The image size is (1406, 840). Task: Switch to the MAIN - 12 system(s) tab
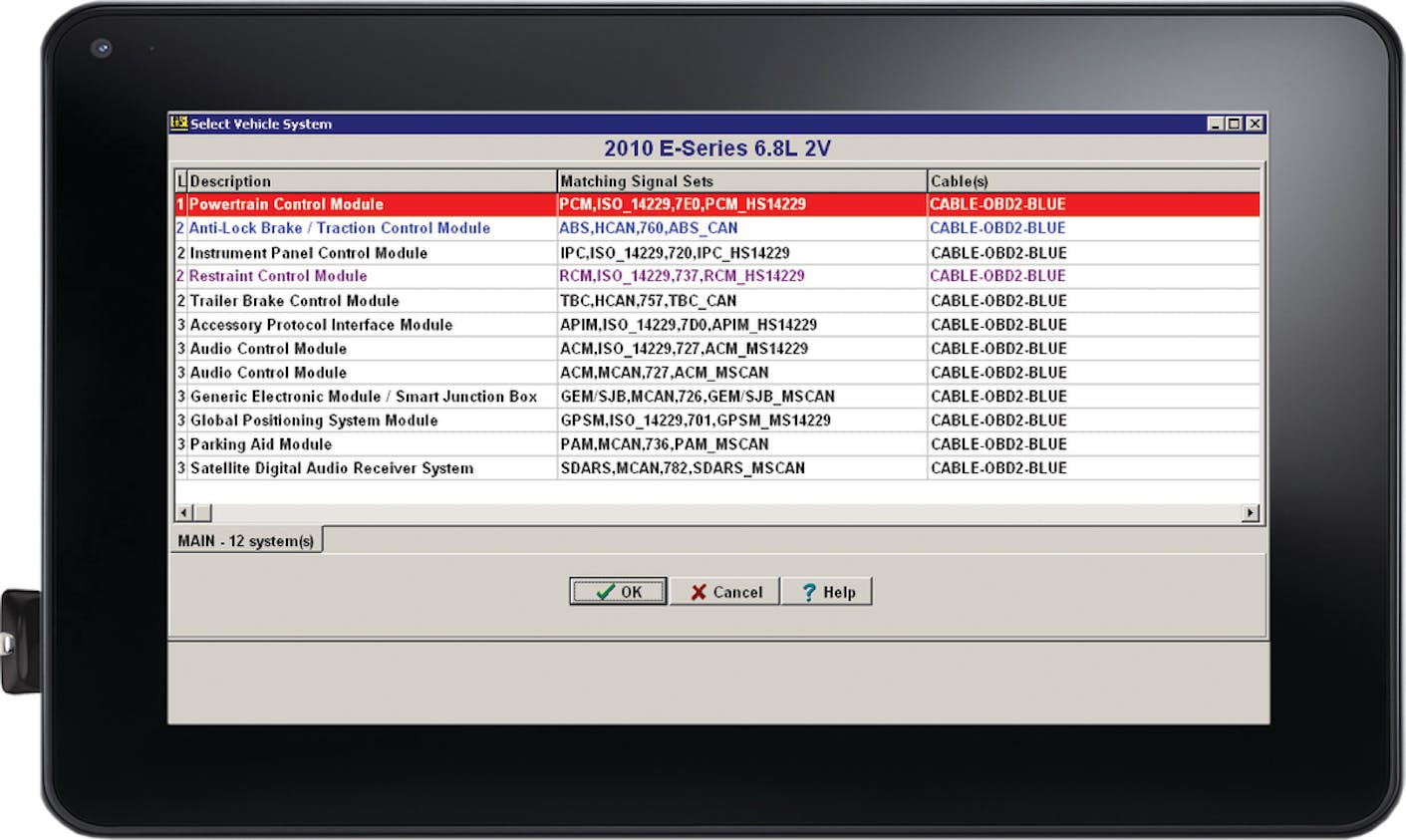pyautogui.click(x=246, y=539)
